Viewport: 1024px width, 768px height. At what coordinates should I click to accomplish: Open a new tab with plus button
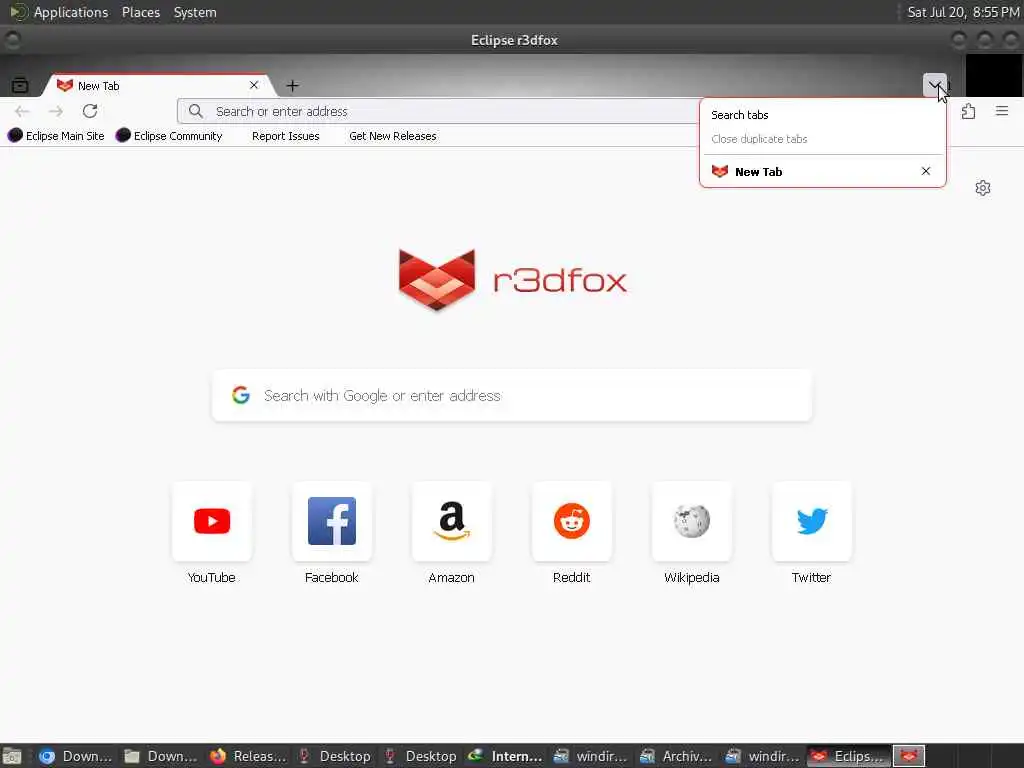click(x=293, y=86)
